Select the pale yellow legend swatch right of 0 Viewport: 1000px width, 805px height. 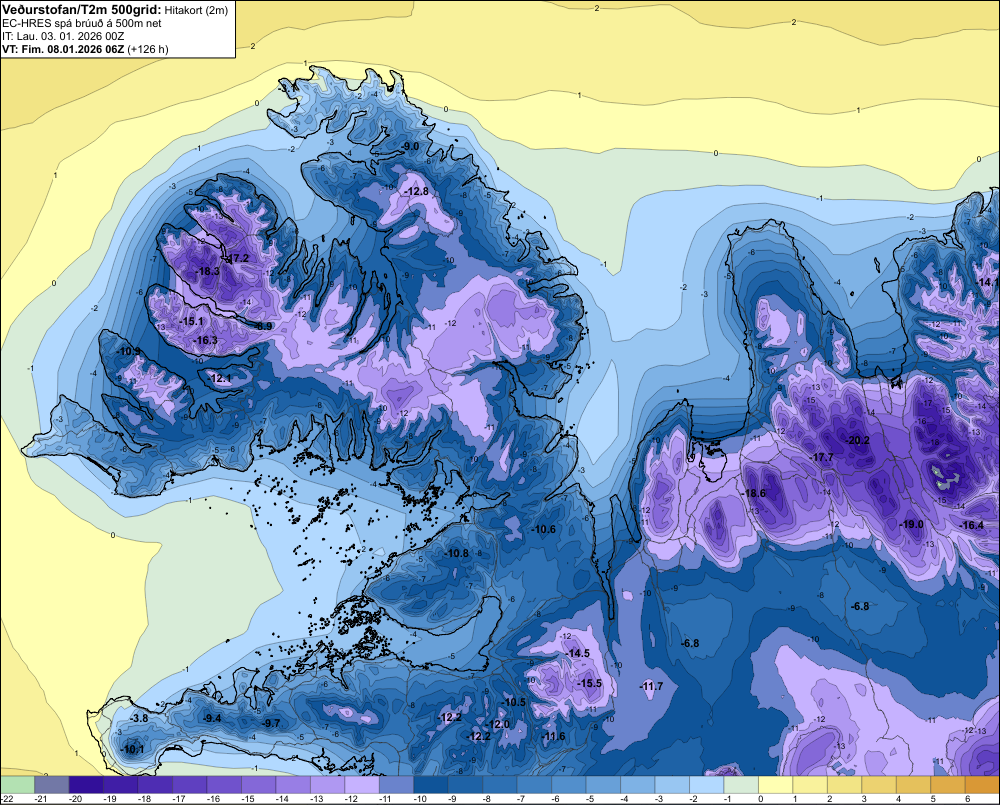click(x=776, y=784)
